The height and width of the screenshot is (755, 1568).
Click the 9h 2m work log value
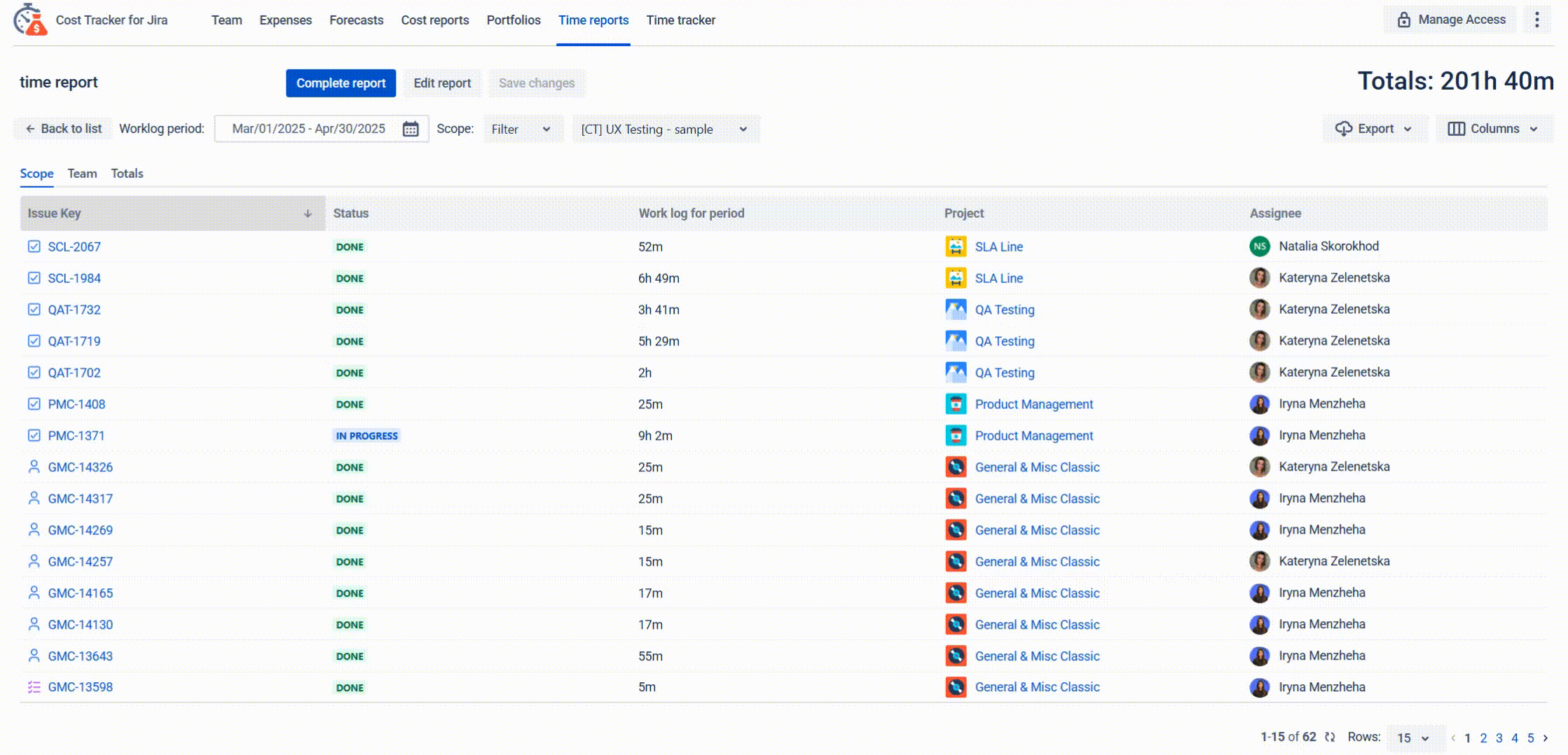click(x=655, y=436)
